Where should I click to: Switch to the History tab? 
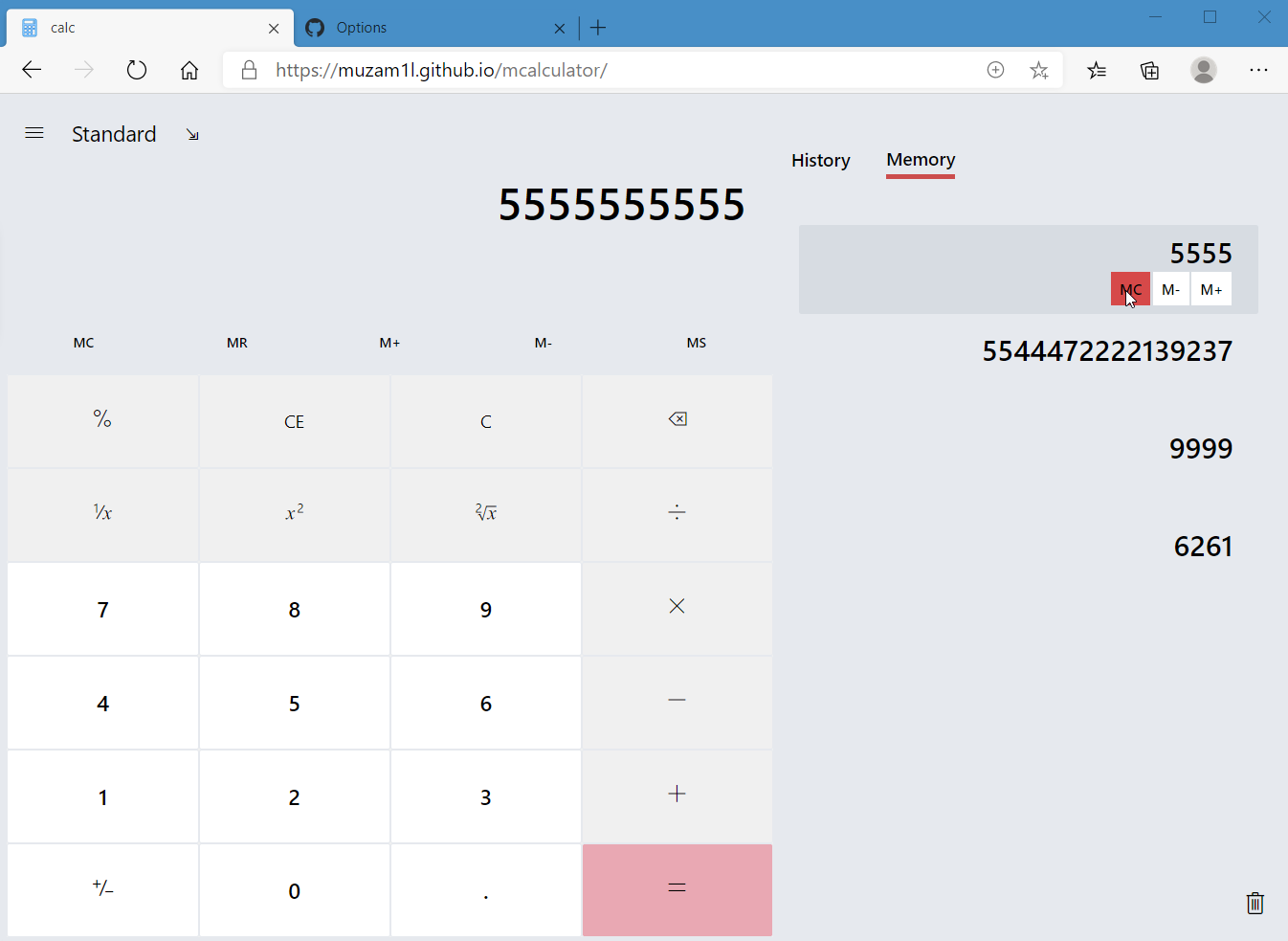click(x=820, y=160)
